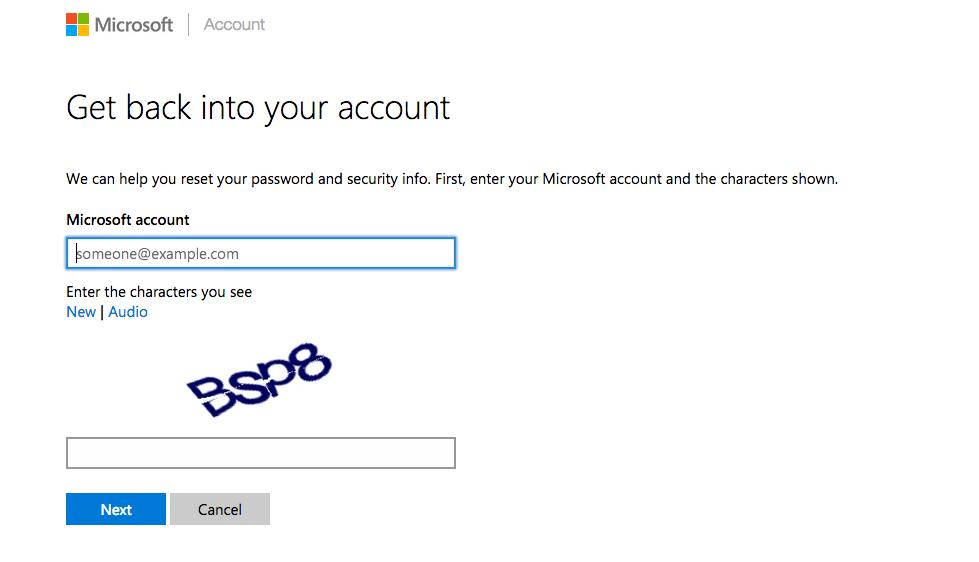
Task: Switch to the Audio captcha challenge
Action: 128,312
